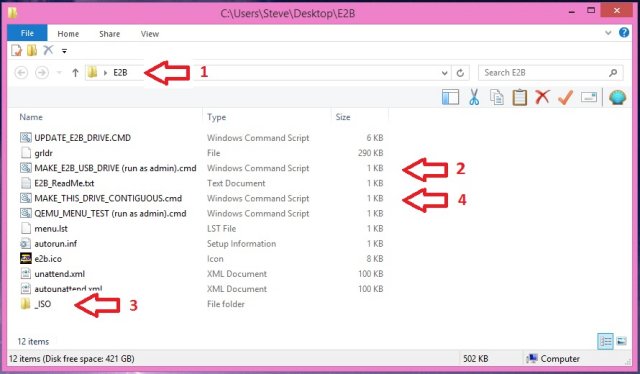Viewport: 640px width, 374px height.
Task: Click the search magnifier icon
Action: (x=613, y=73)
